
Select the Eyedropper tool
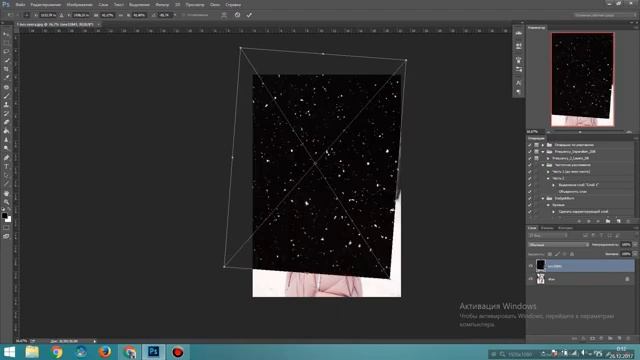tap(6, 78)
